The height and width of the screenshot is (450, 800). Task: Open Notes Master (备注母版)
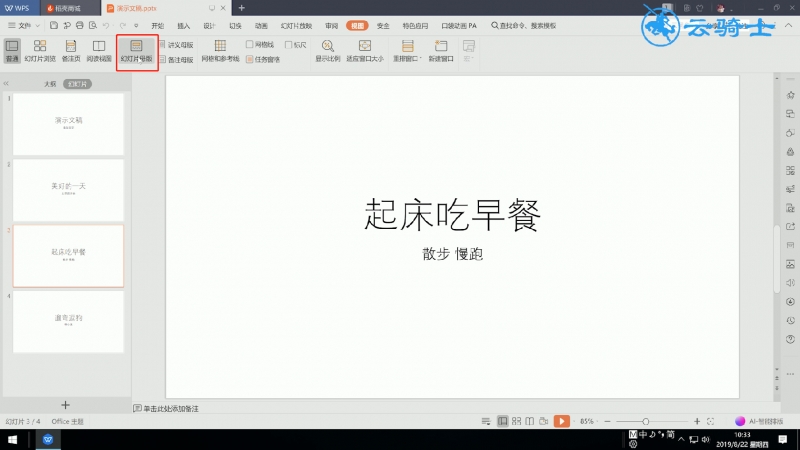point(177,60)
